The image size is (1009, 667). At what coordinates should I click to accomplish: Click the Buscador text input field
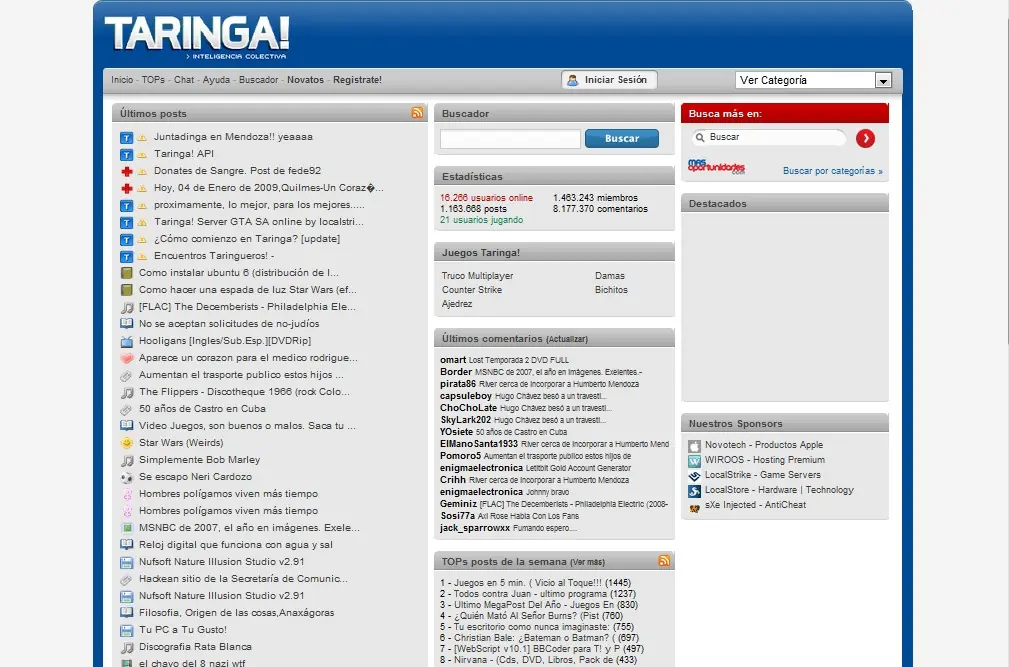(x=510, y=138)
